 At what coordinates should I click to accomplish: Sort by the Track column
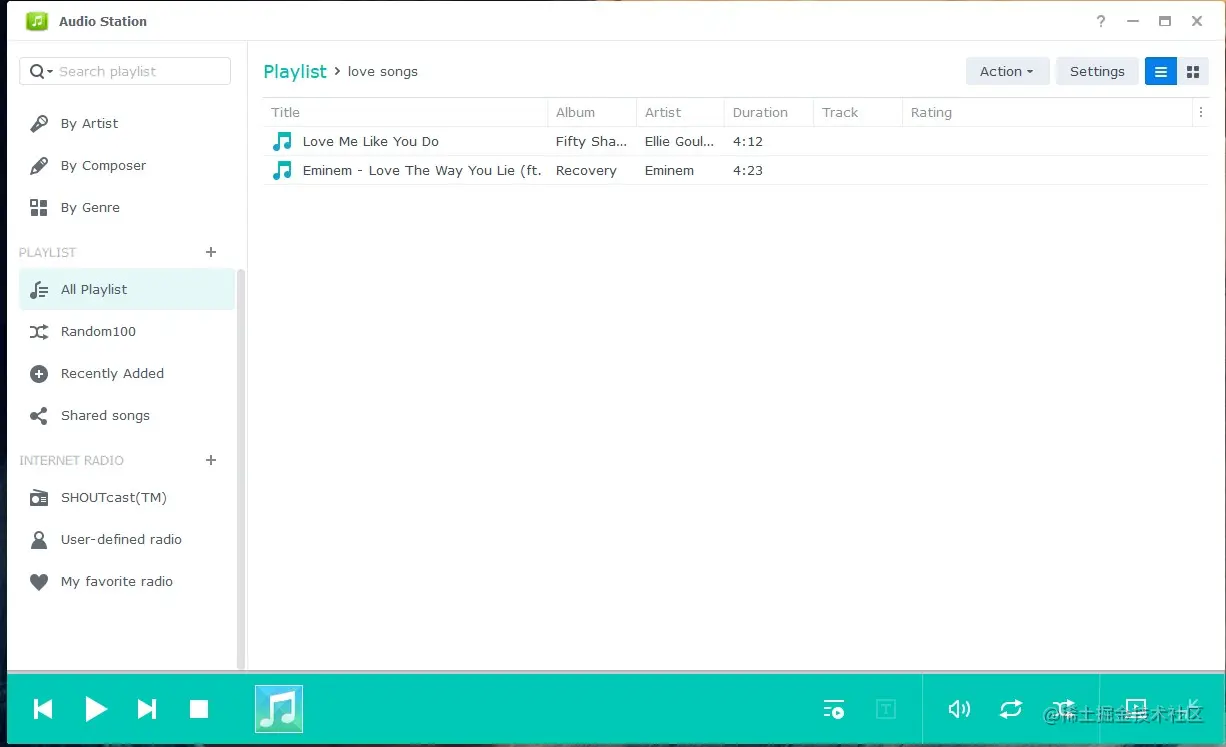pyautogui.click(x=858, y=112)
